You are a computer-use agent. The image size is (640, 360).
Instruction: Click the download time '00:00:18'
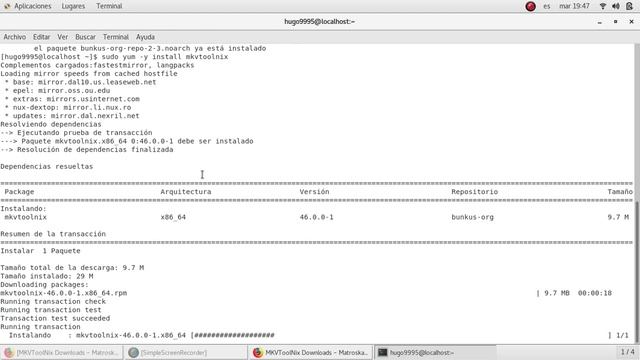595,293
